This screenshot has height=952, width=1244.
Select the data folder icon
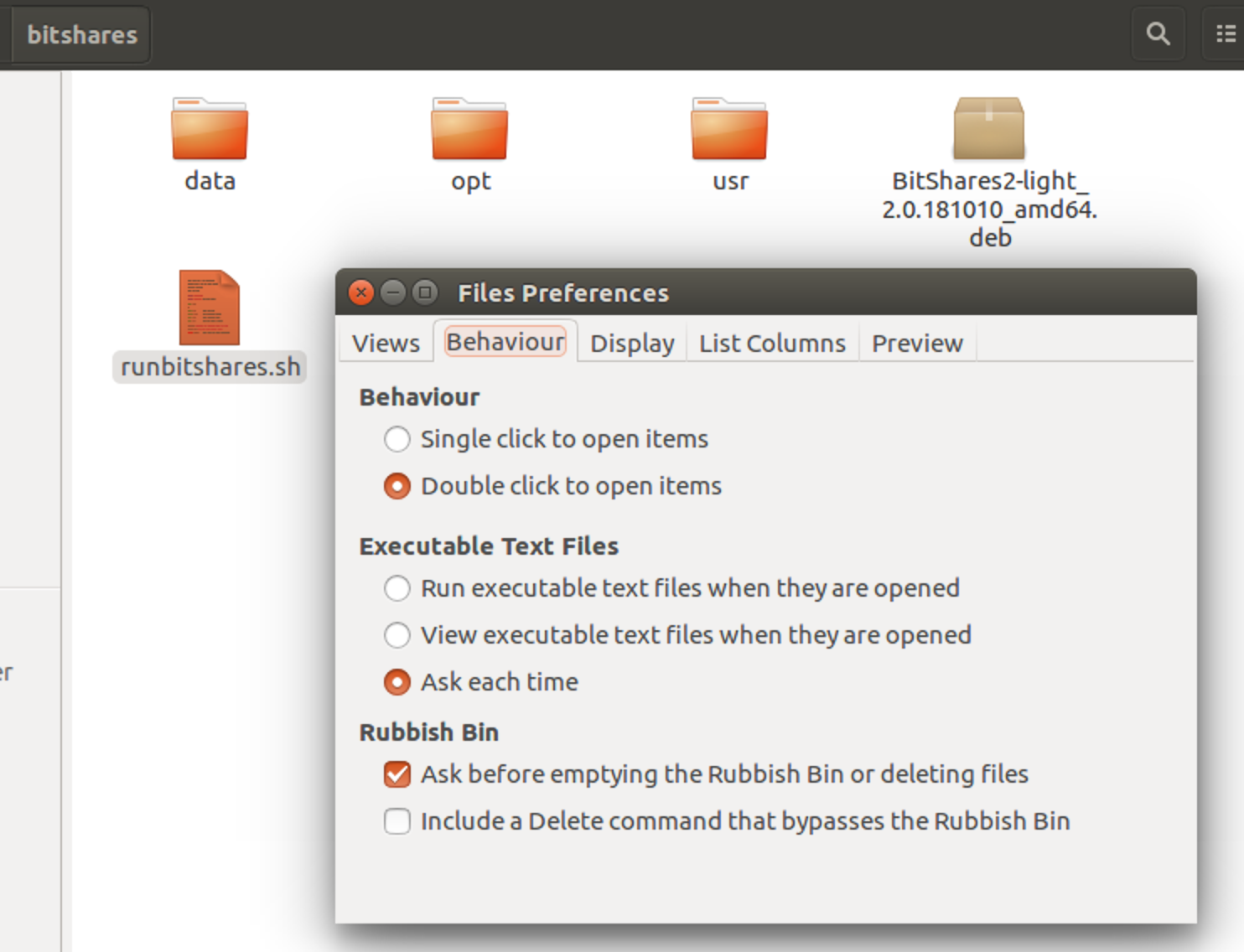tap(210, 129)
